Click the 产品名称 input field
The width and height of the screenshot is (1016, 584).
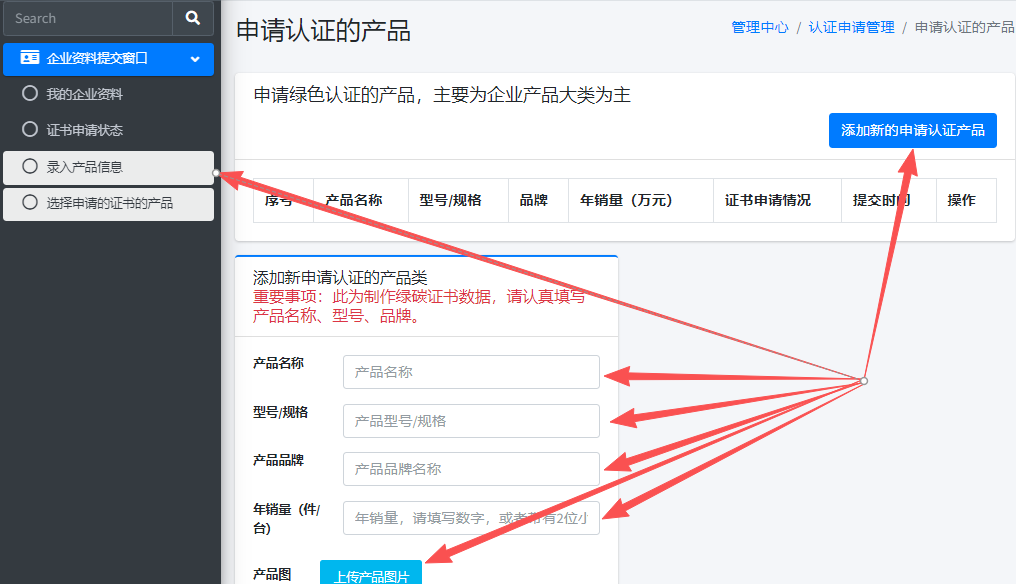pyautogui.click(x=471, y=372)
